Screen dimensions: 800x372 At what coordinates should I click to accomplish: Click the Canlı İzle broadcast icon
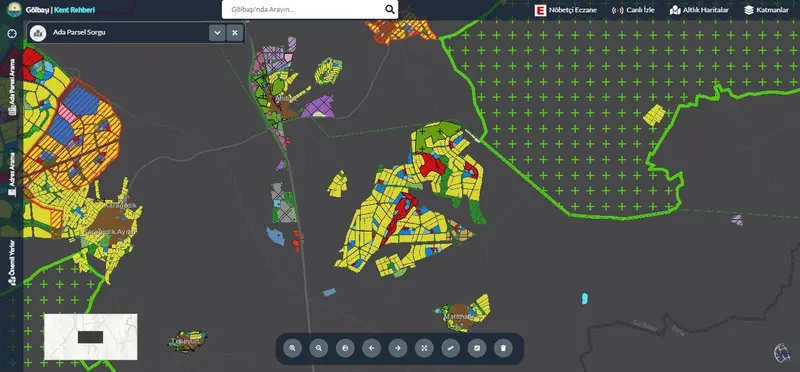[617, 10]
